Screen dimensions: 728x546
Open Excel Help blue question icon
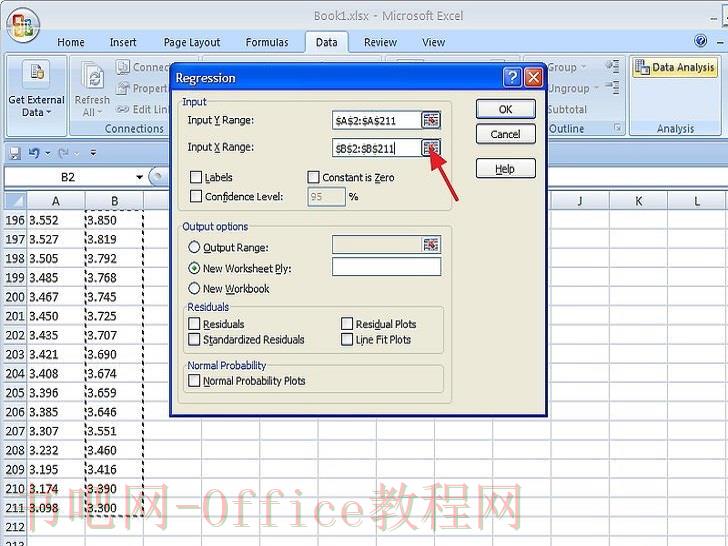tap(701, 41)
